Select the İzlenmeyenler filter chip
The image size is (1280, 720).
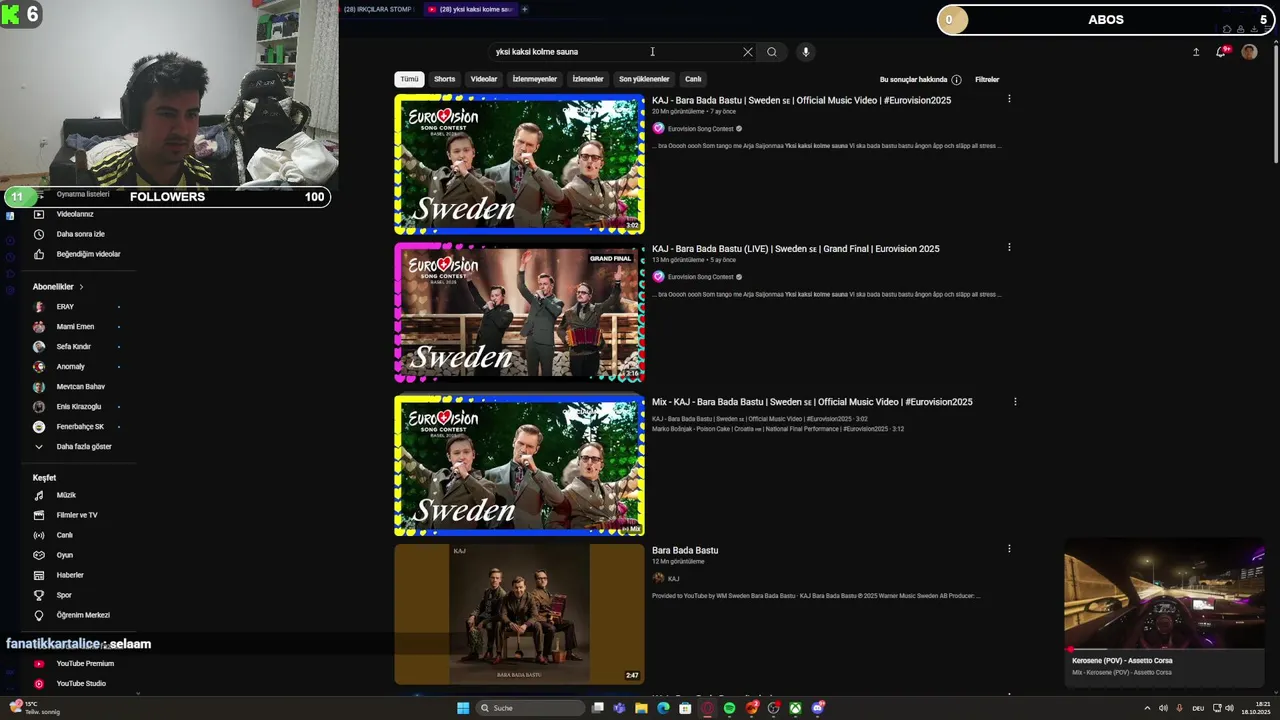click(535, 79)
